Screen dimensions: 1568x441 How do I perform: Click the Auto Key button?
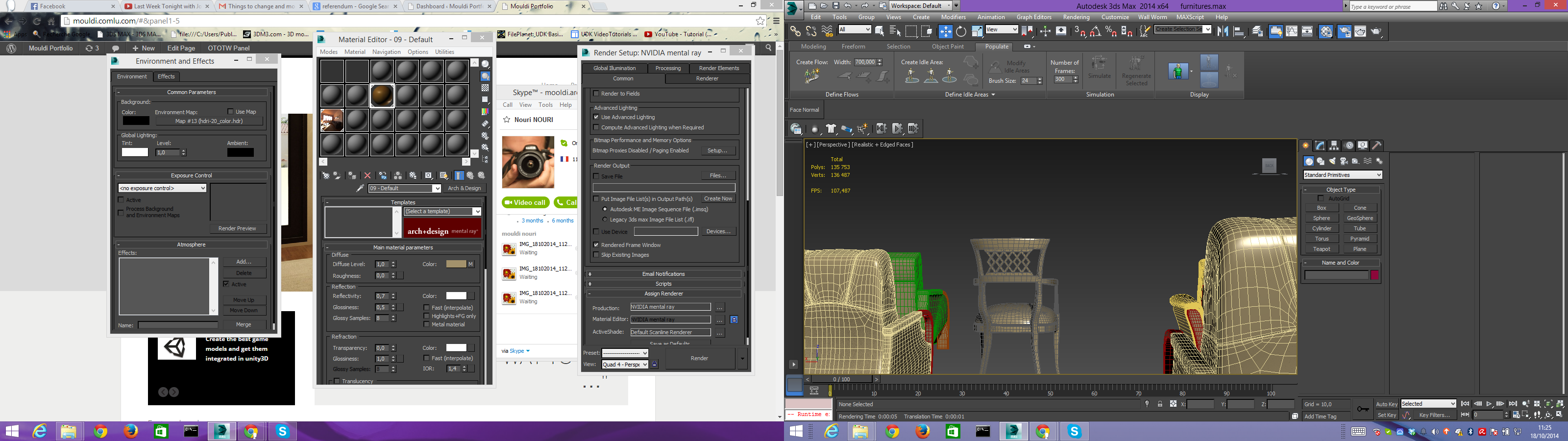[1387, 404]
